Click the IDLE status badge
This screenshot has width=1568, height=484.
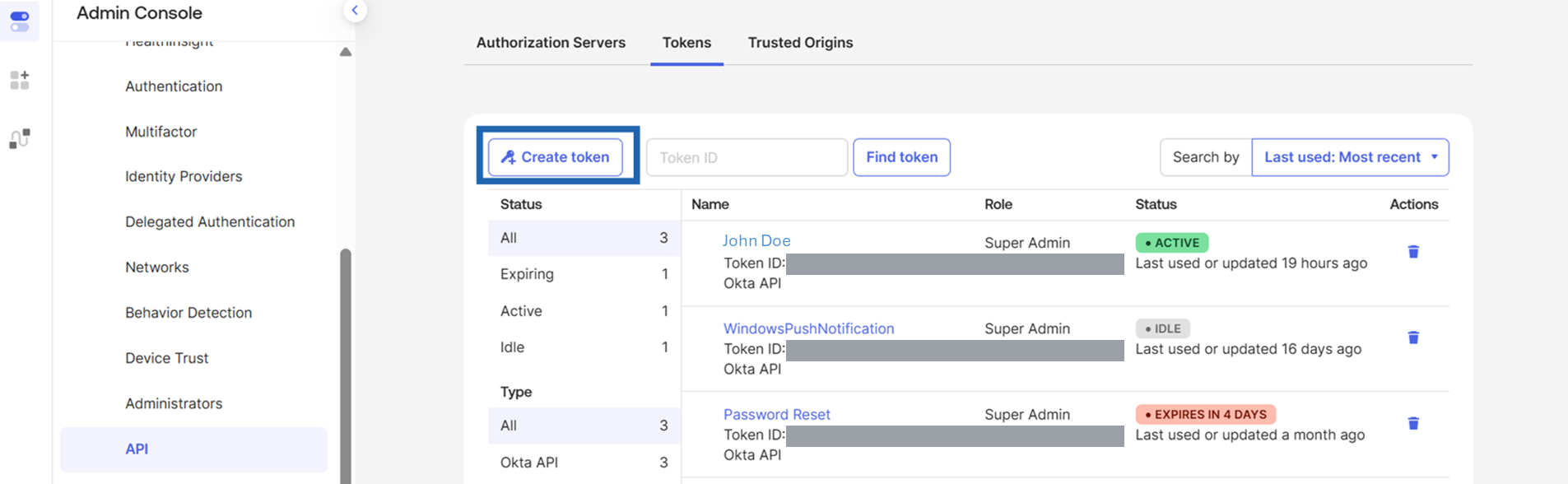tap(1162, 328)
